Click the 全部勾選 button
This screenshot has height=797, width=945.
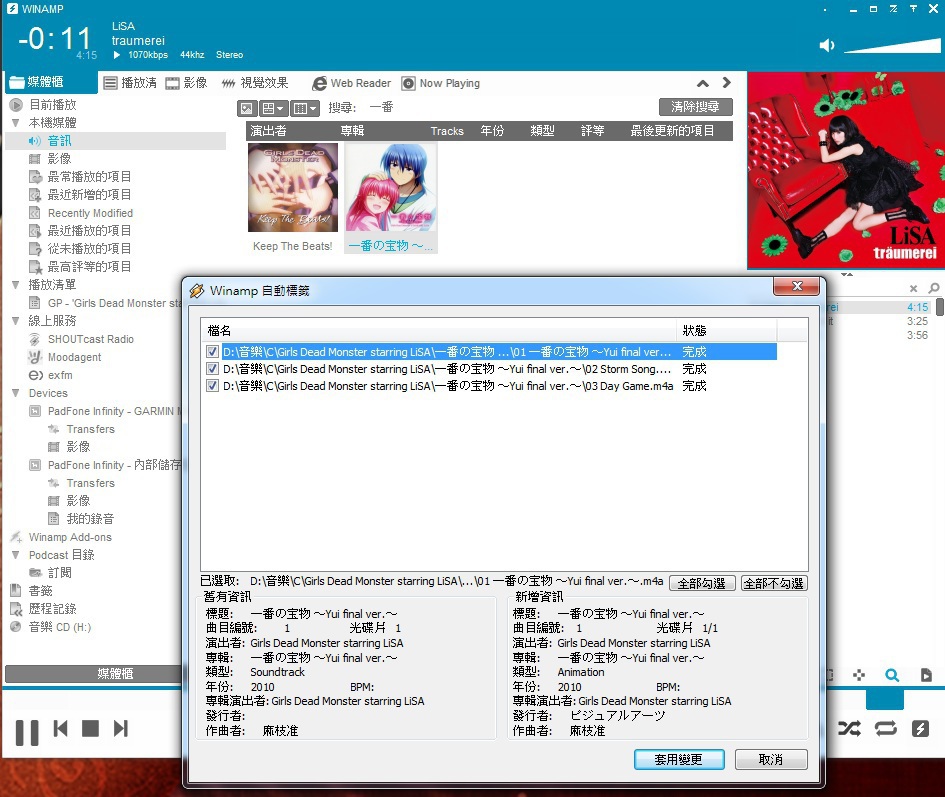tap(702, 584)
